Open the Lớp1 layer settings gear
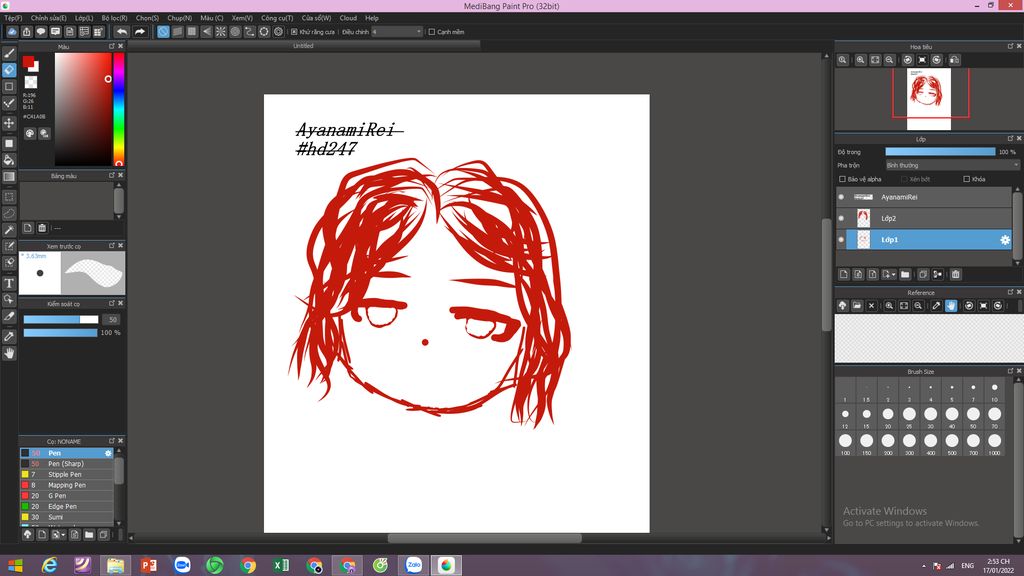The height and width of the screenshot is (576, 1024). click(x=1005, y=240)
